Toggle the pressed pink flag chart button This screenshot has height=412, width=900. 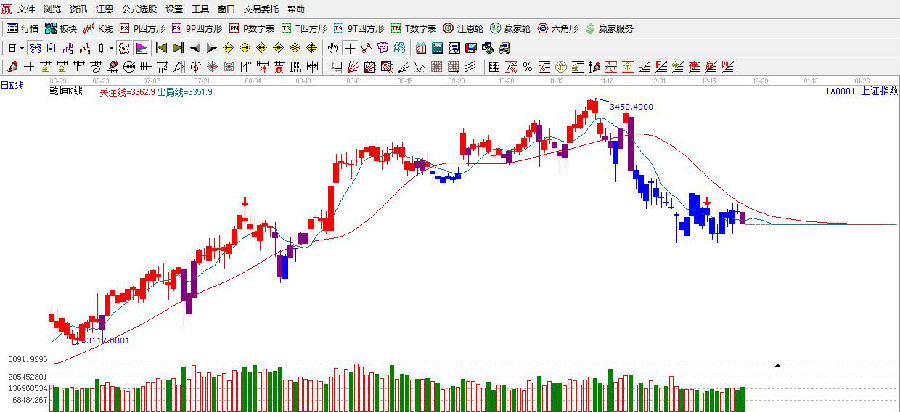click(x=141, y=47)
